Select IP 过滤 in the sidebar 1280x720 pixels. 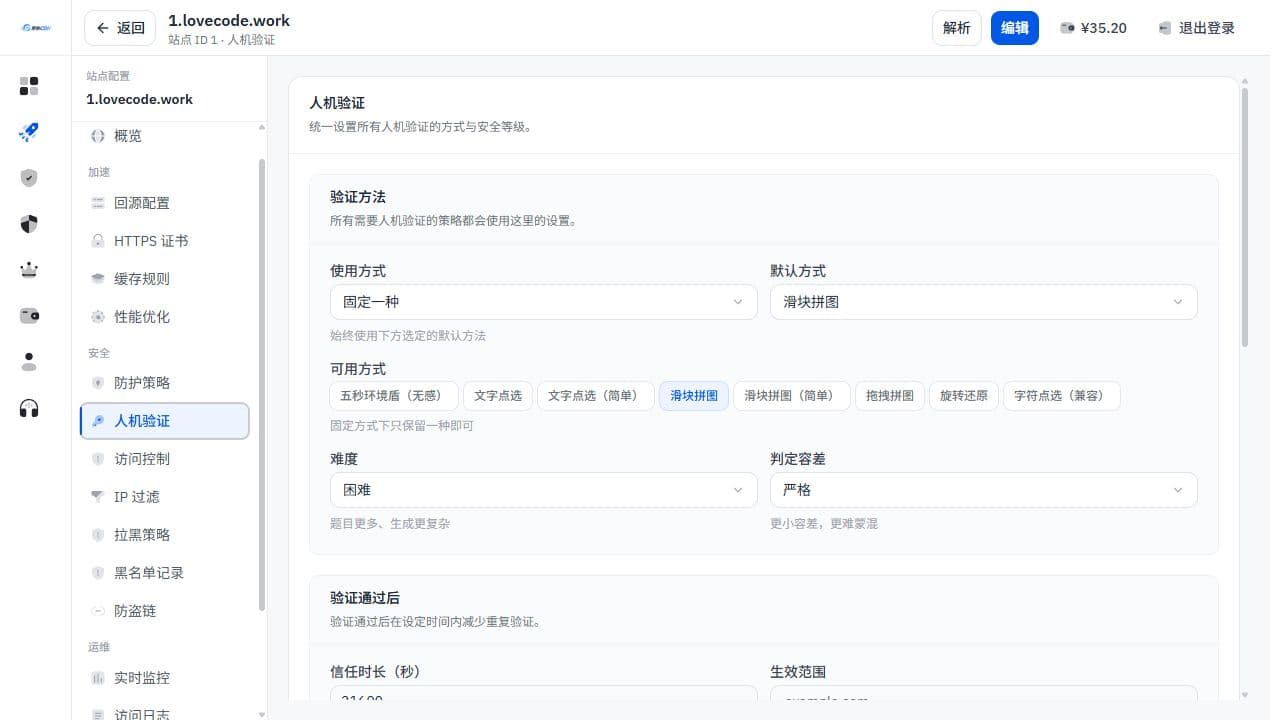(165, 497)
